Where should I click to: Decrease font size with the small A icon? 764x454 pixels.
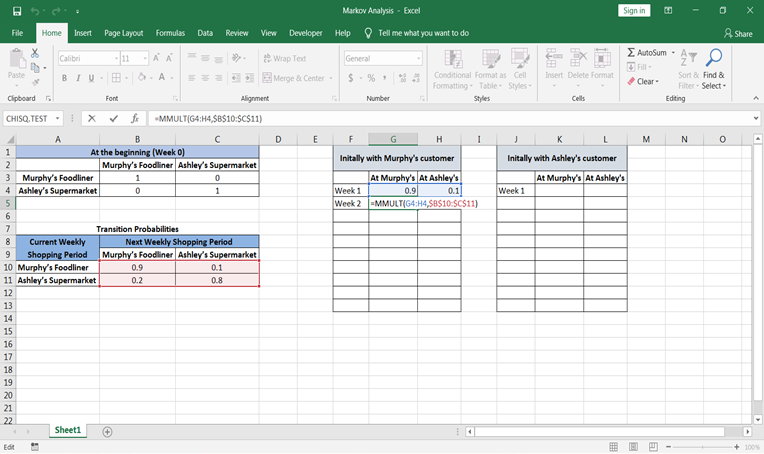point(169,58)
